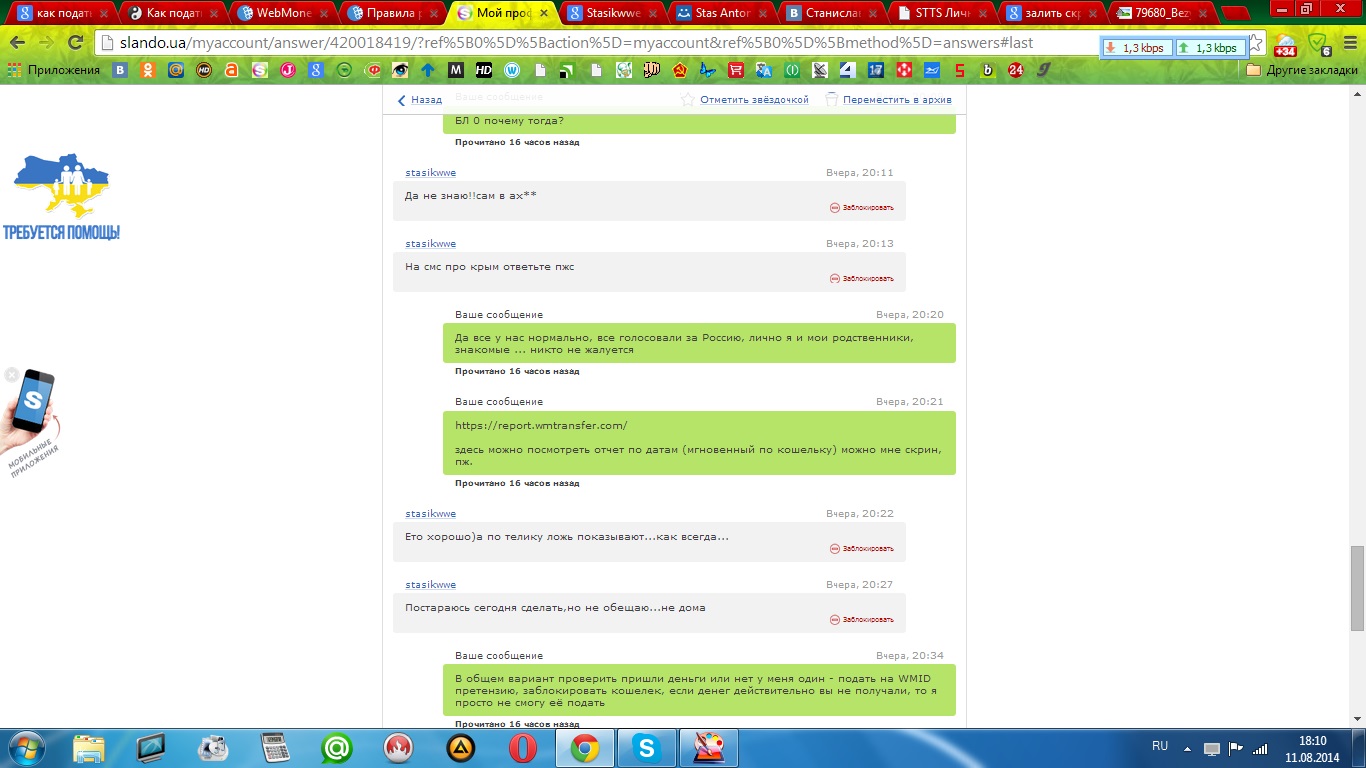This screenshot has height=768, width=1366.
Task: Click the page vertical scrollbar thumb
Action: point(1357,588)
